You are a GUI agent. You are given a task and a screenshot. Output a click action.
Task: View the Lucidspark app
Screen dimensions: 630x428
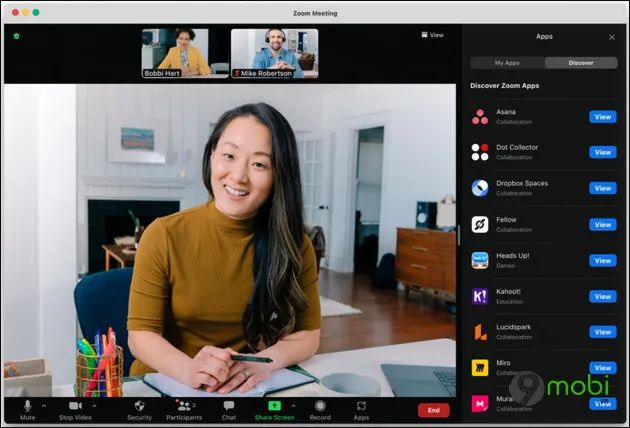(603, 332)
